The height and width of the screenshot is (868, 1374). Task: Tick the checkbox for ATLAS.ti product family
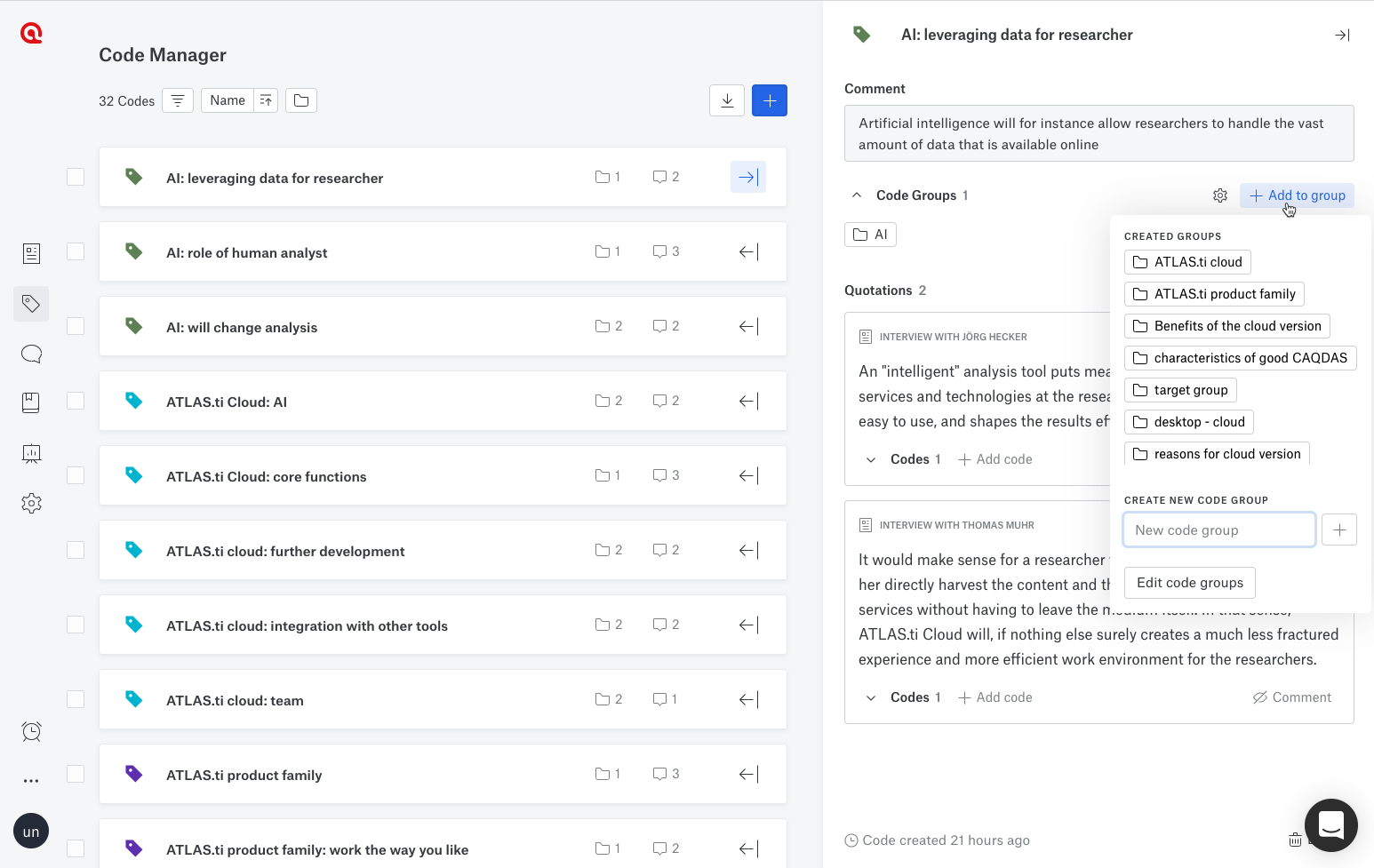[76, 774]
